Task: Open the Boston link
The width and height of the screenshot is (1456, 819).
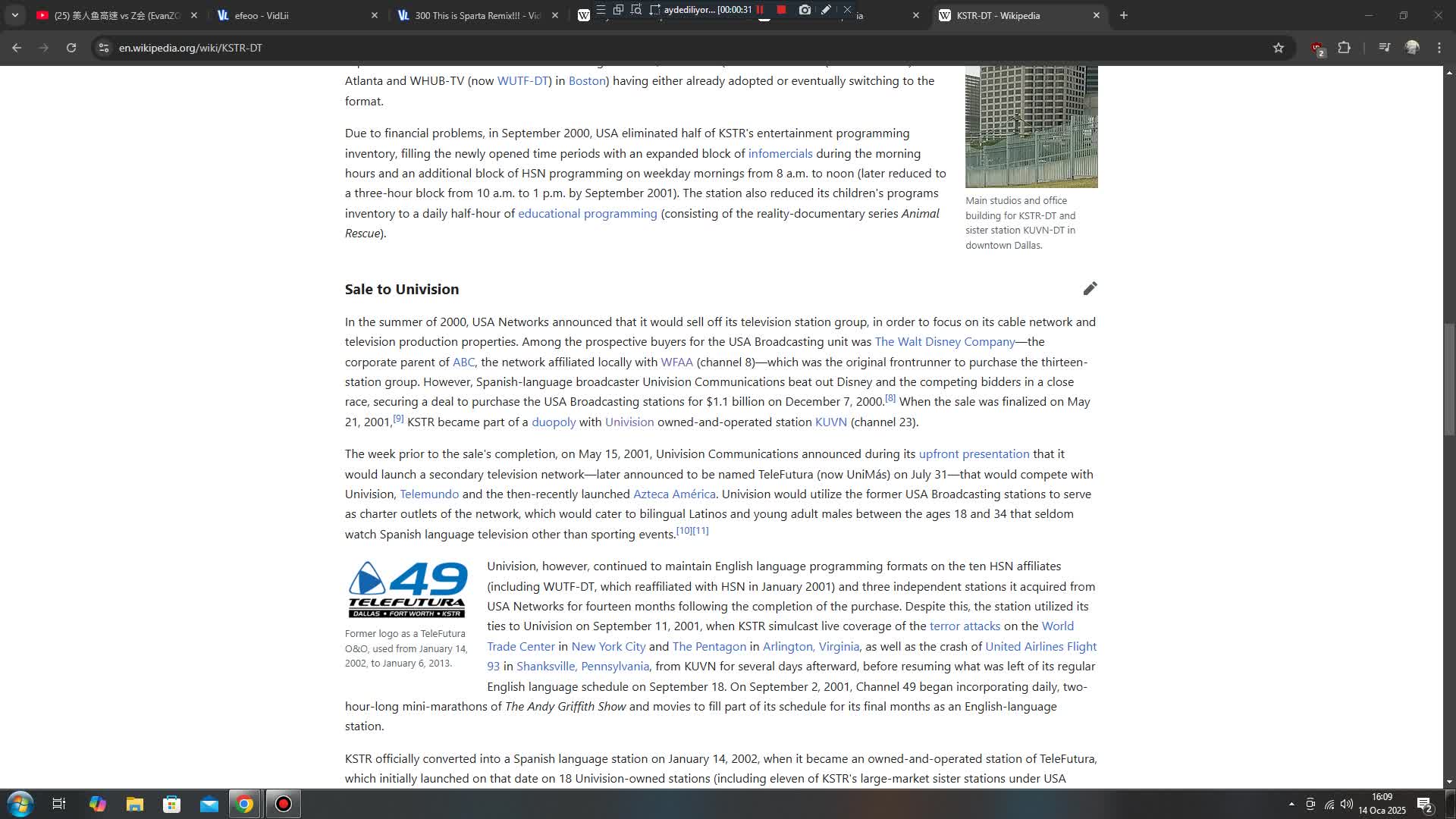Action: click(x=587, y=81)
